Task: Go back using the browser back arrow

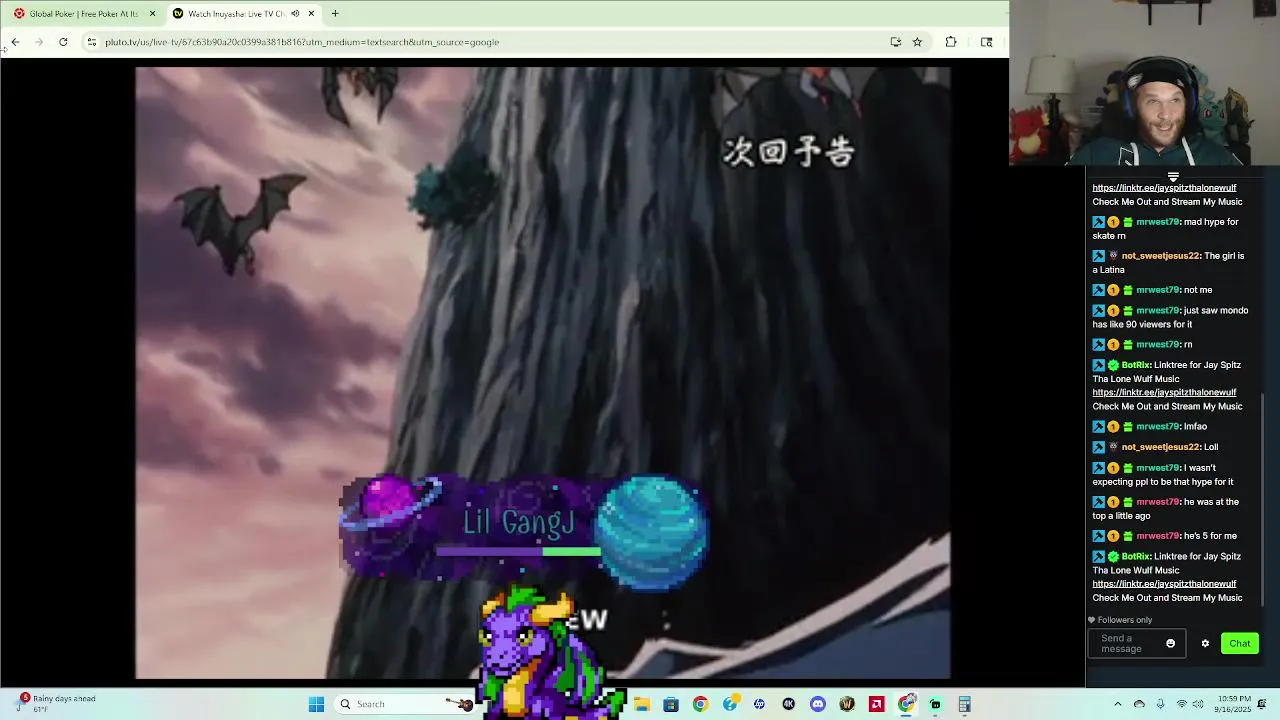Action: [x=15, y=42]
